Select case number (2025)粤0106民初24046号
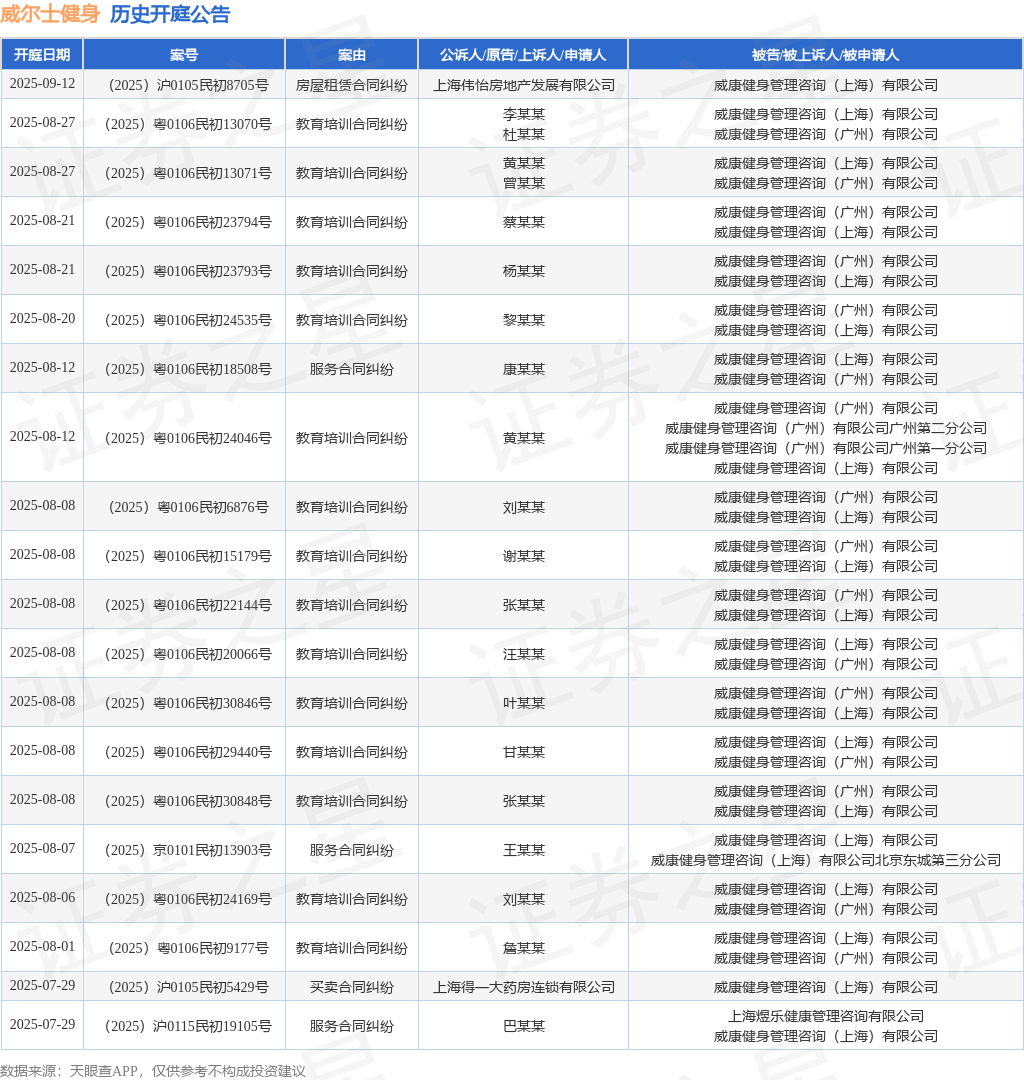 188,438
